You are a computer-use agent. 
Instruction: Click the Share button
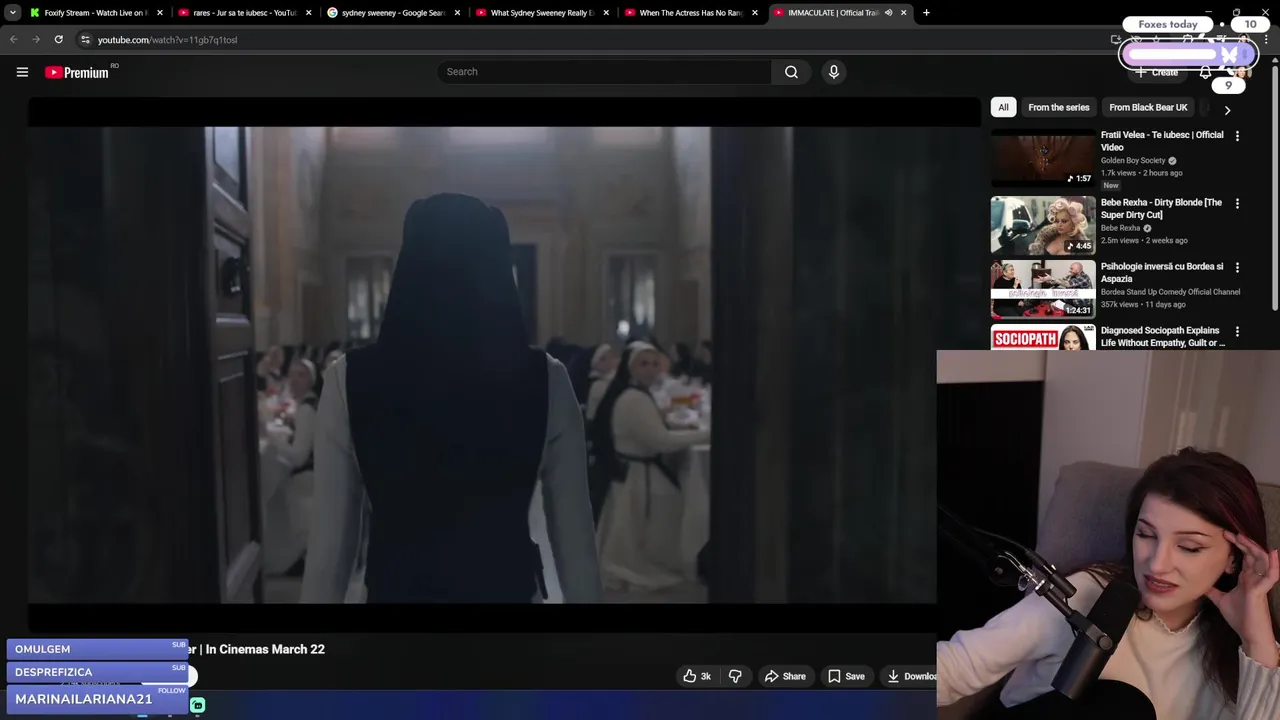(x=785, y=676)
